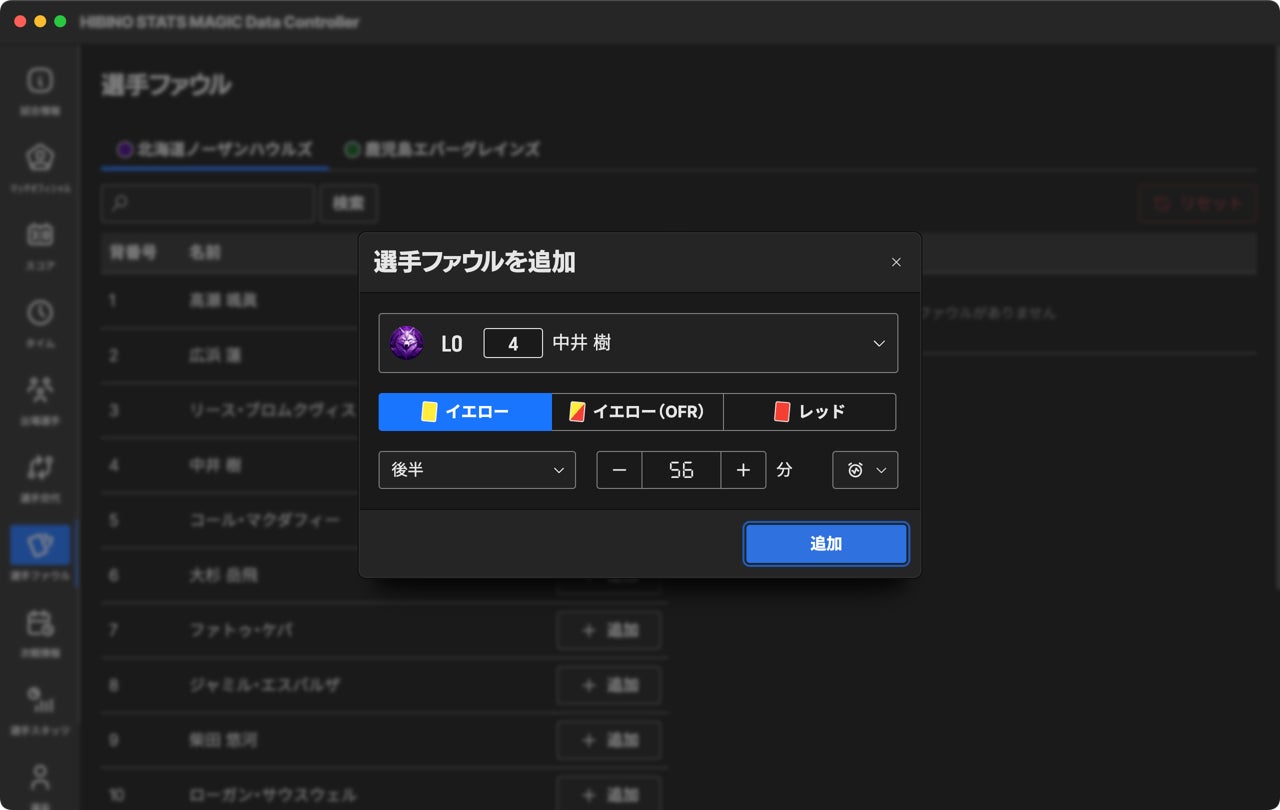Click the blue 追加 button in the dialog

click(x=826, y=544)
